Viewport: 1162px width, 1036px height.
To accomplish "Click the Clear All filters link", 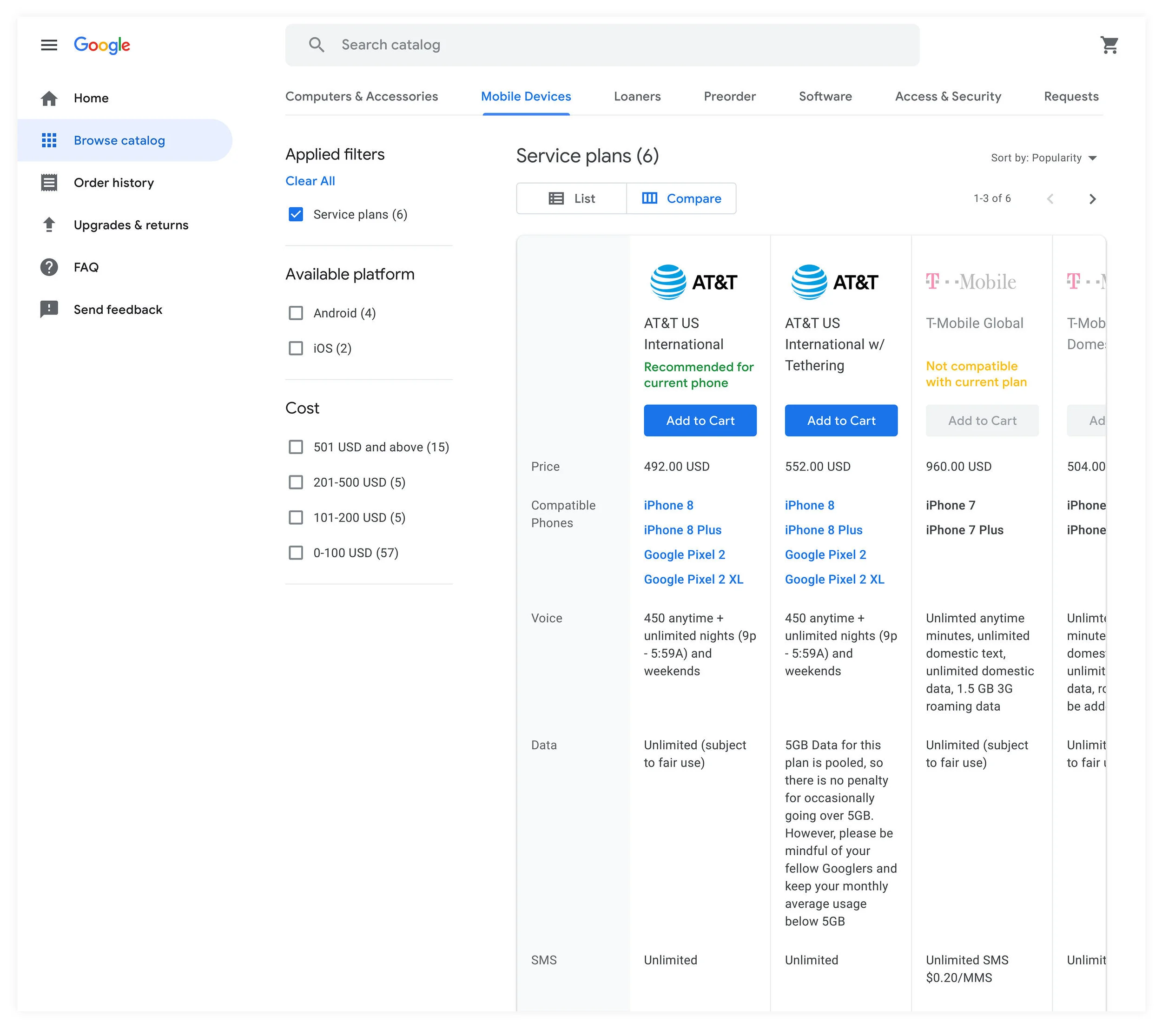I will 310,181.
